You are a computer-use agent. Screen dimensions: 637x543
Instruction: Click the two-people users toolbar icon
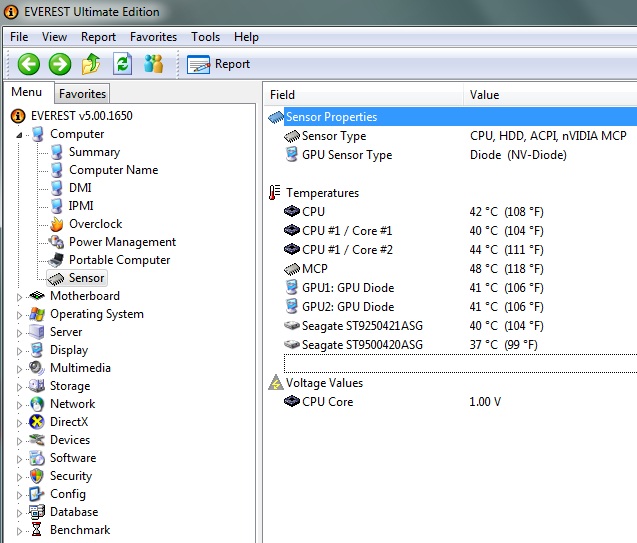154,64
